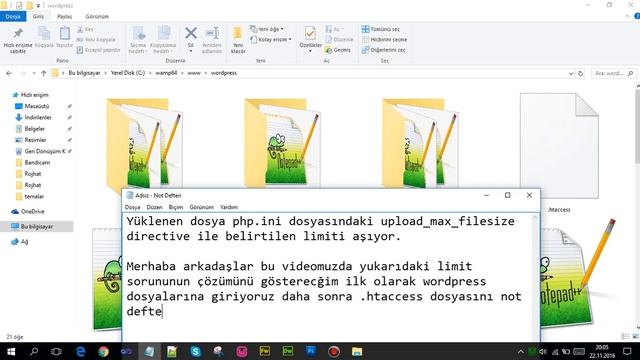The height and width of the screenshot is (360, 640).
Task: Open Google Chrome from the taskbar
Action: click(103, 351)
